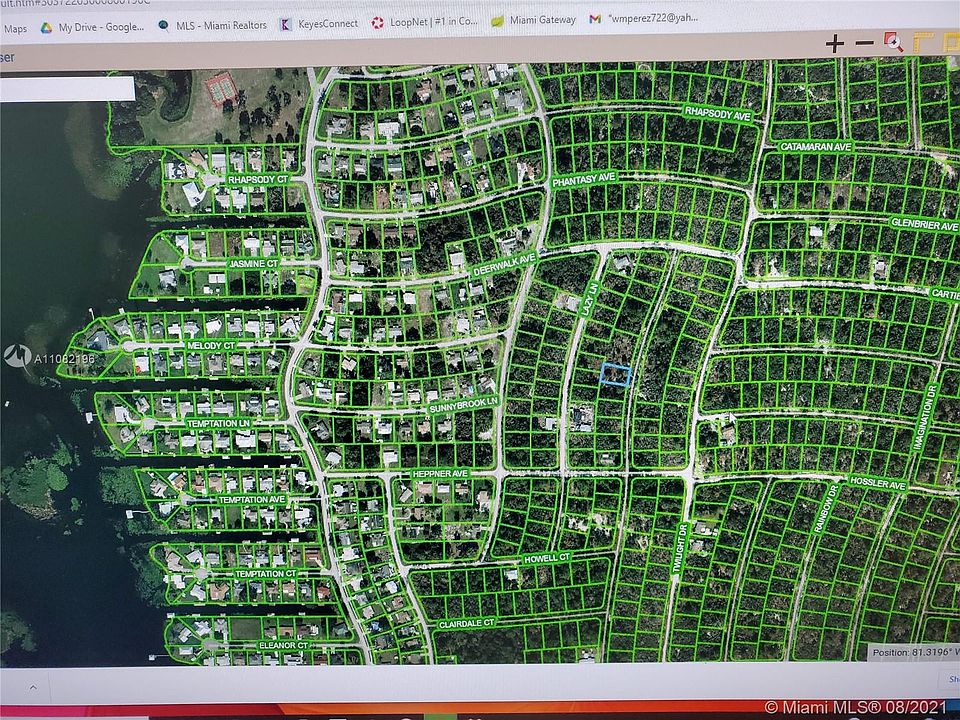Click the MELODY CT street label
960x720 pixels.
211,346
